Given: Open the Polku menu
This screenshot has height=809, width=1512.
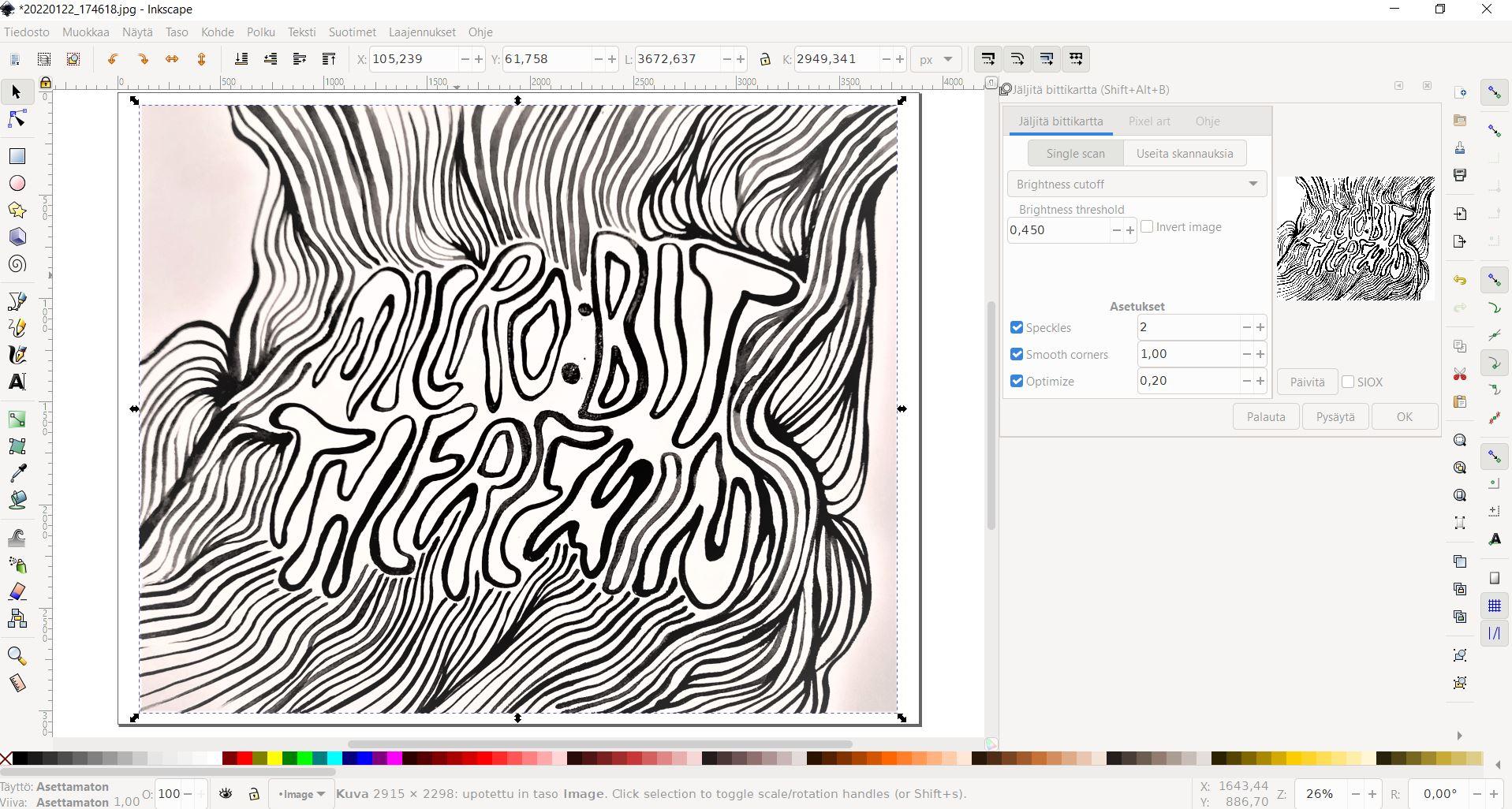Looking at the screenshot, I should 261,32.
